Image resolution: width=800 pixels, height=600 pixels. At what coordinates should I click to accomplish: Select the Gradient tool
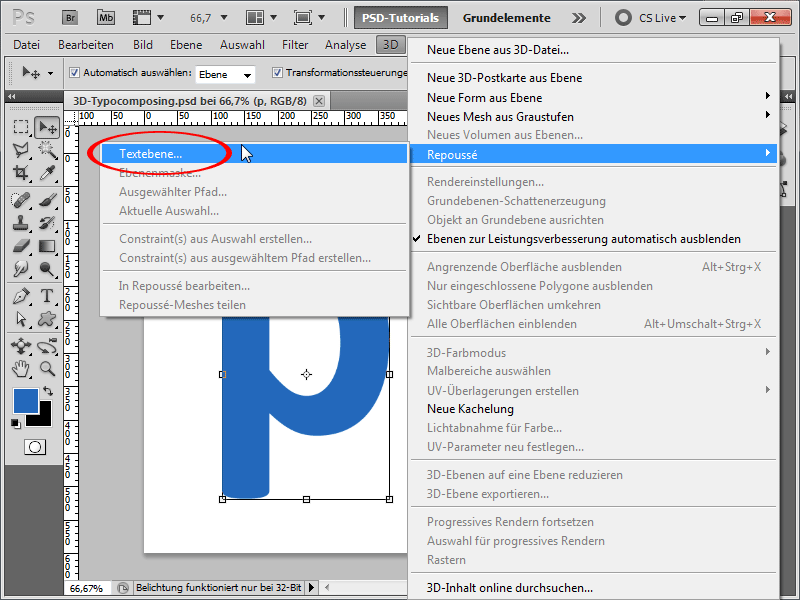click(x=47, y=246)
